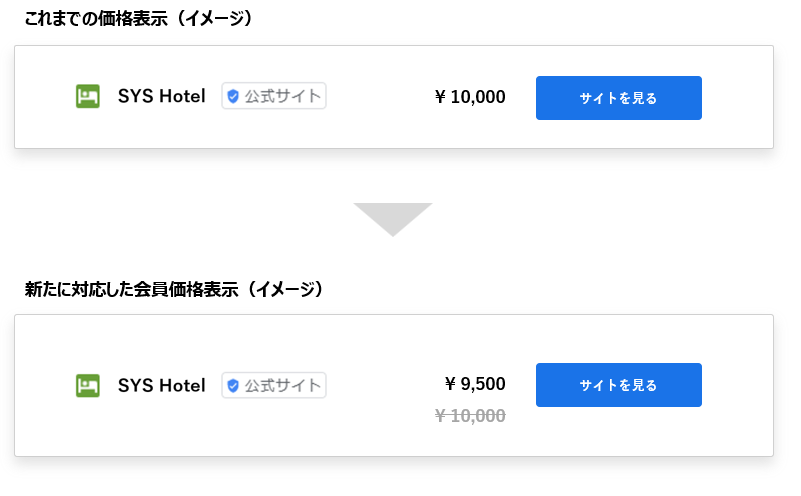This screenshot has height=496, width=801.
Task: Click the gray downward triangle between the cards
Action: (x=392, y=217)
